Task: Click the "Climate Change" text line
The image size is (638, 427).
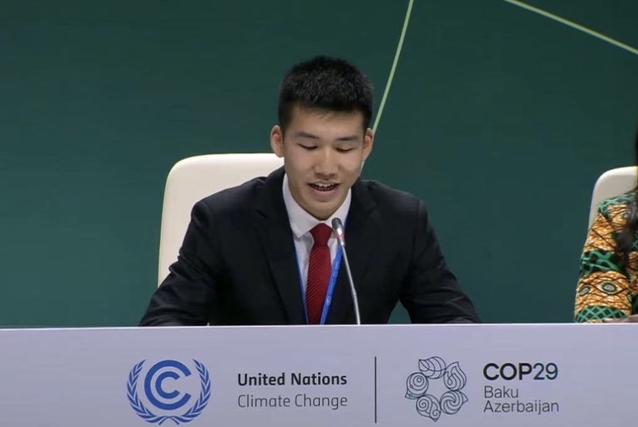Action: point(292,401)
